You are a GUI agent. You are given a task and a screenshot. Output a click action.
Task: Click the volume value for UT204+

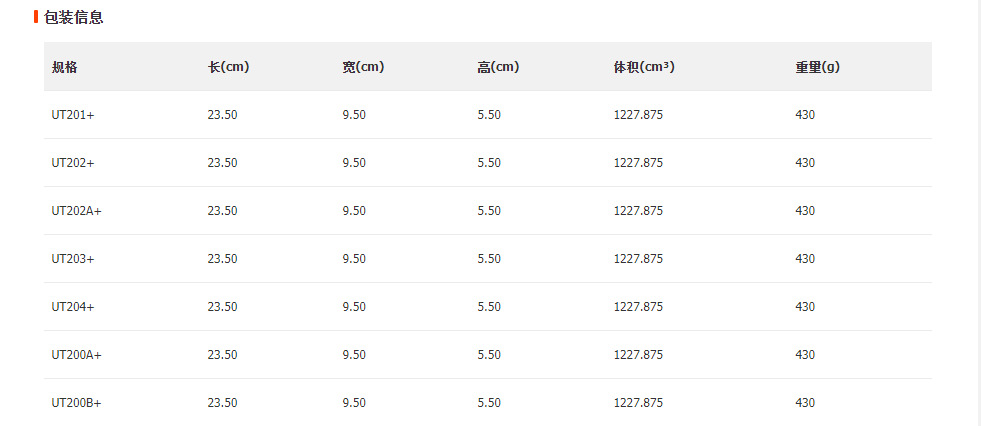tap(638, 307)
